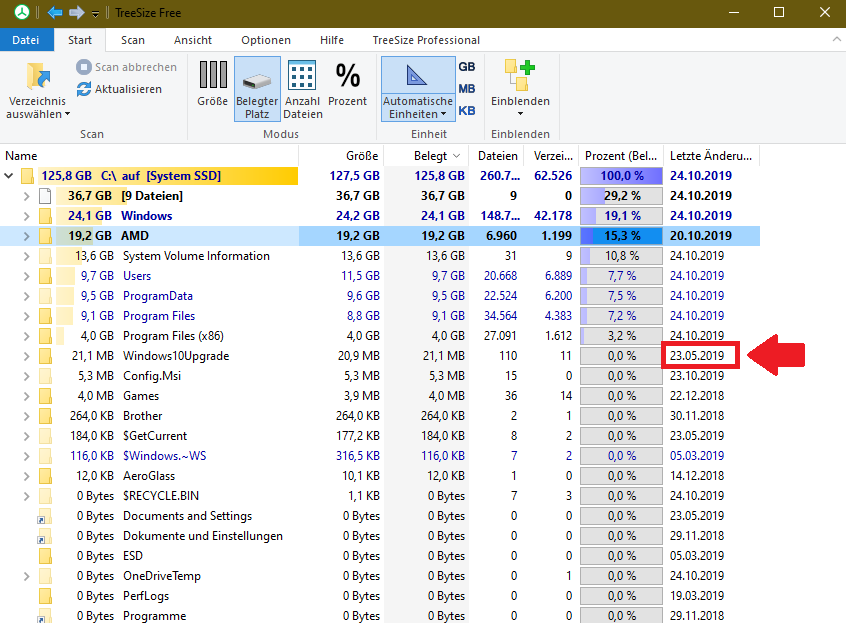The image size is (846, 623).
Task: Switch to the Start ribbon tab
Action: point(80,40)
